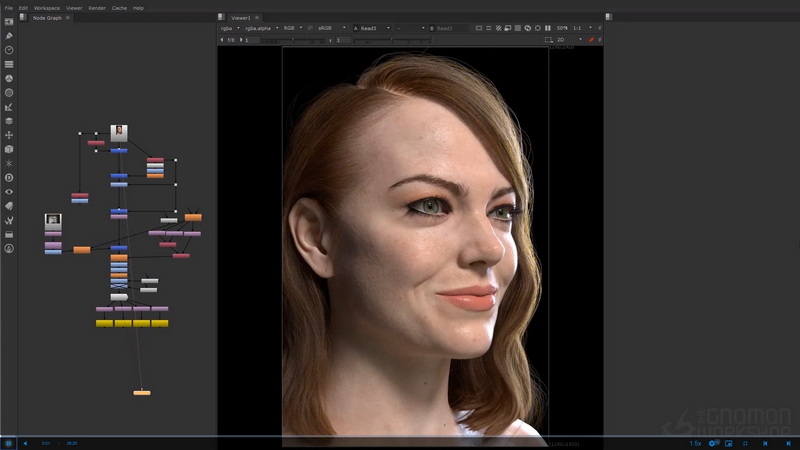Open video player settings gear
Screen dimensions: 800x450
(712, 443)
